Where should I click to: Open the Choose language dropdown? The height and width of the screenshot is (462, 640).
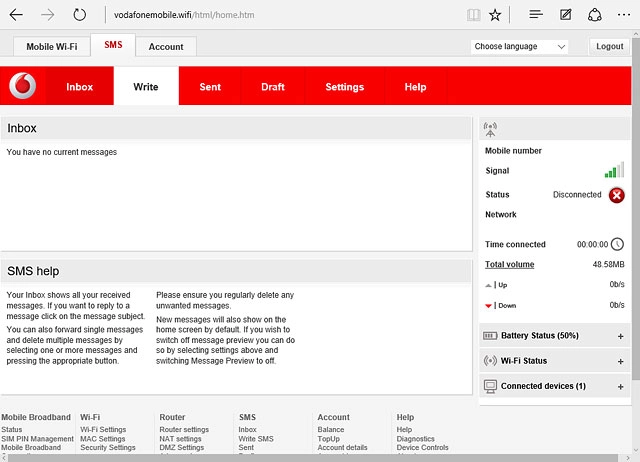[x=519, y=47]
